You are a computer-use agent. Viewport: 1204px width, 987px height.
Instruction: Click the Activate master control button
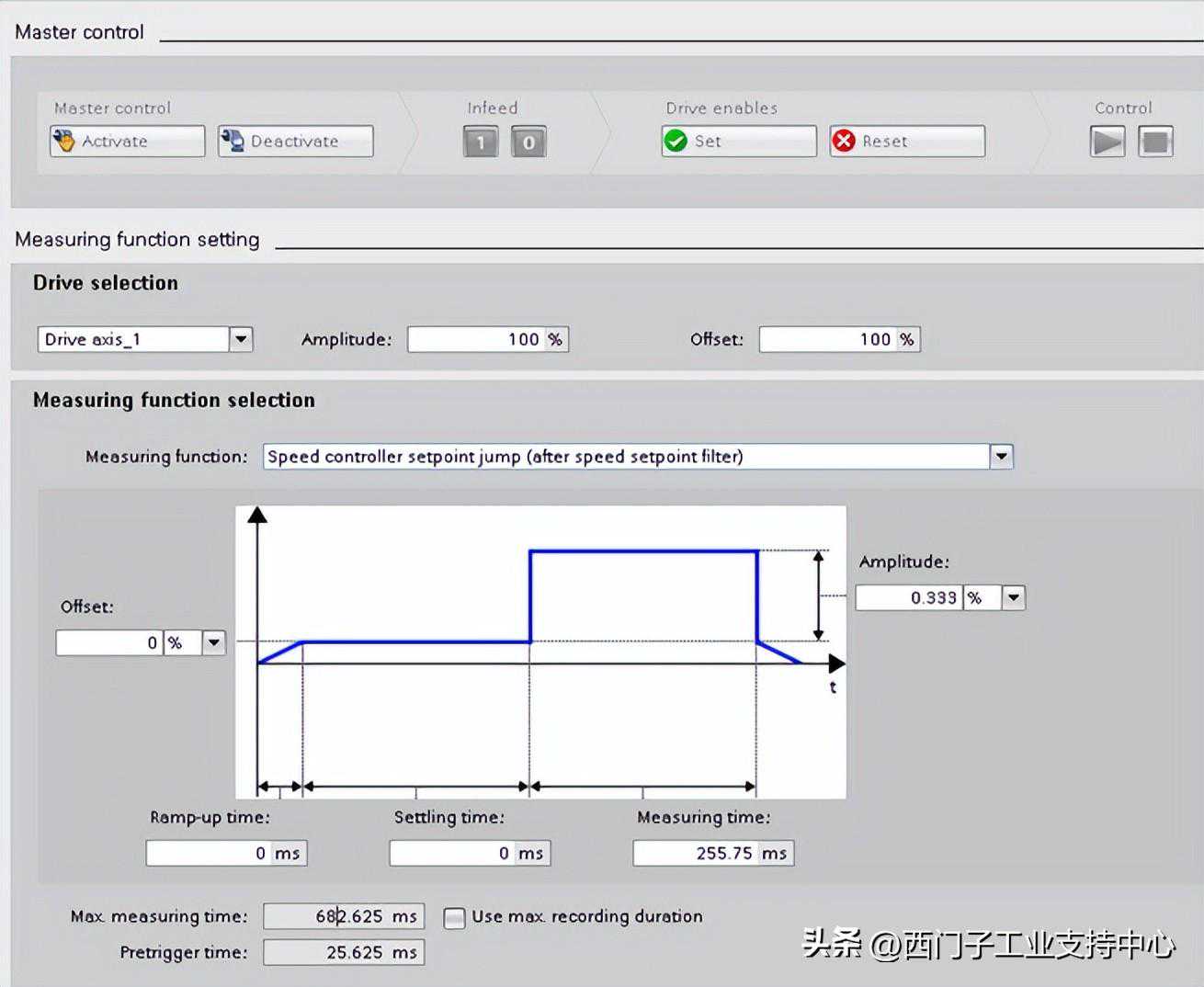(x=127, y=142)
